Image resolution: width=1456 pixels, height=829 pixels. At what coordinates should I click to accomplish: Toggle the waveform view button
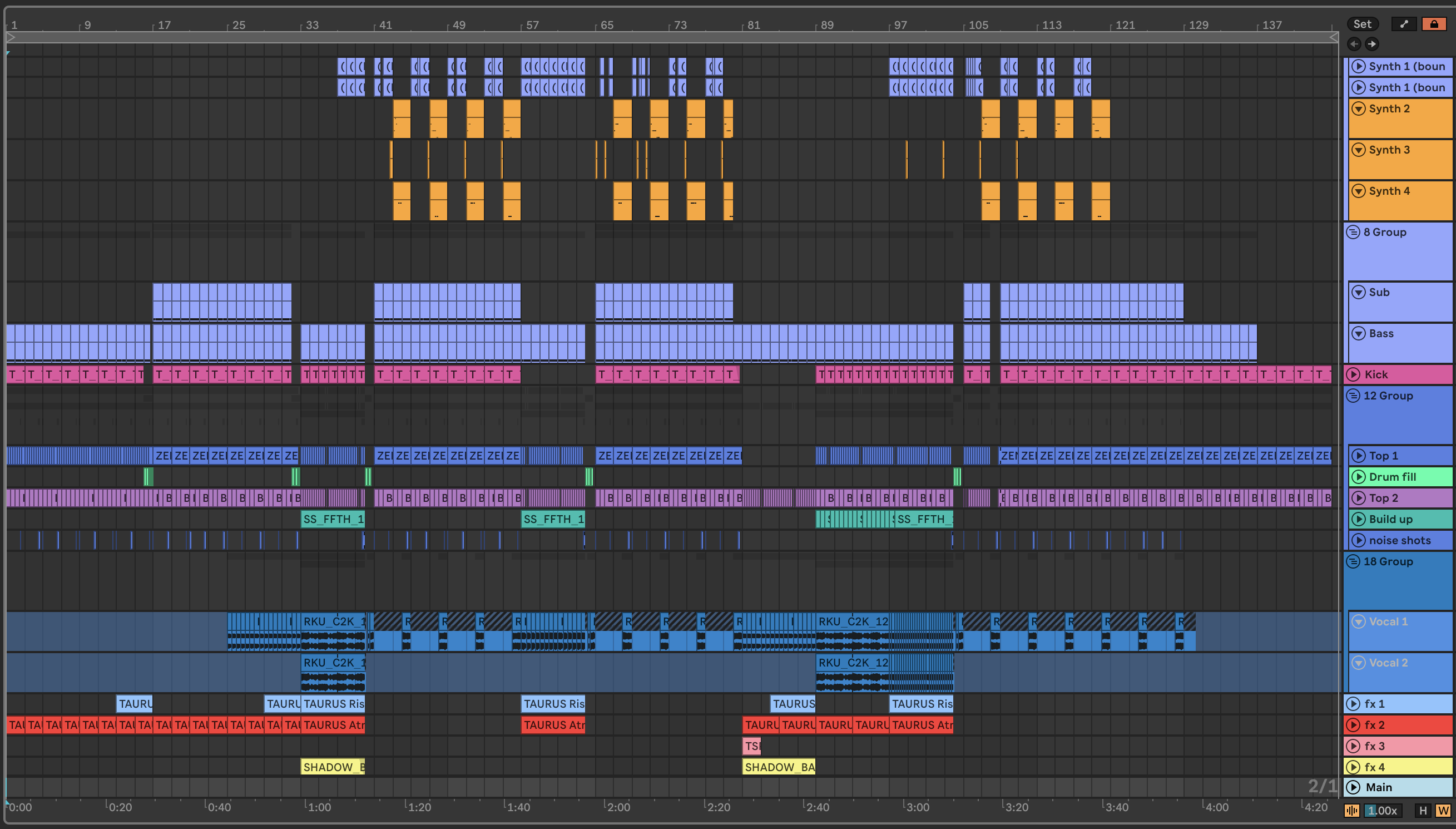(1352, 810)
